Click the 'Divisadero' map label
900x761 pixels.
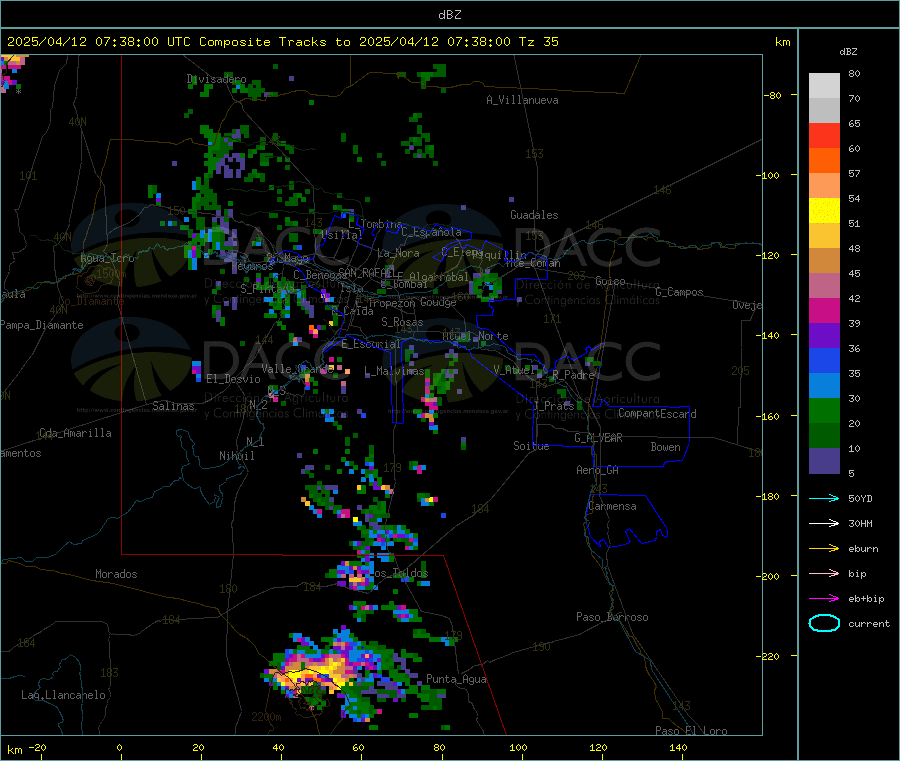click(x=216, y=79)
